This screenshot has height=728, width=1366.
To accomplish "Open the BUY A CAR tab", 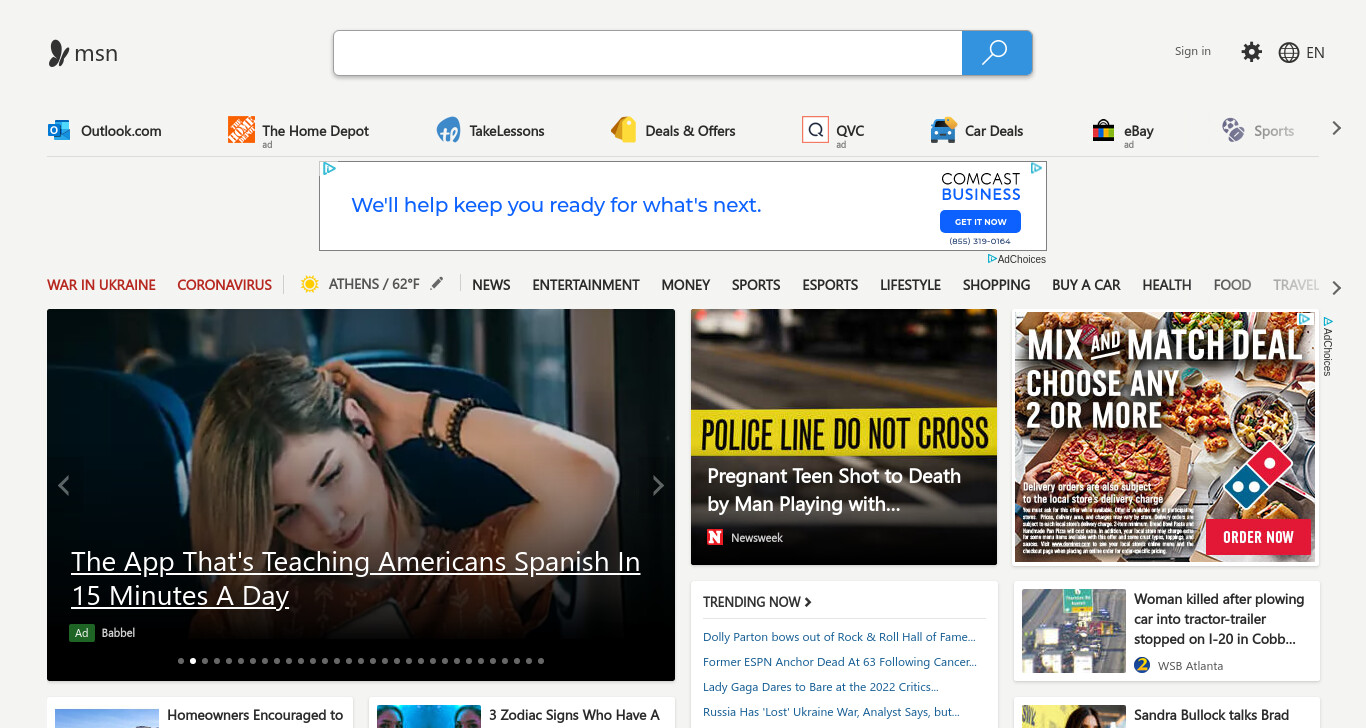I will point(1086,285).
